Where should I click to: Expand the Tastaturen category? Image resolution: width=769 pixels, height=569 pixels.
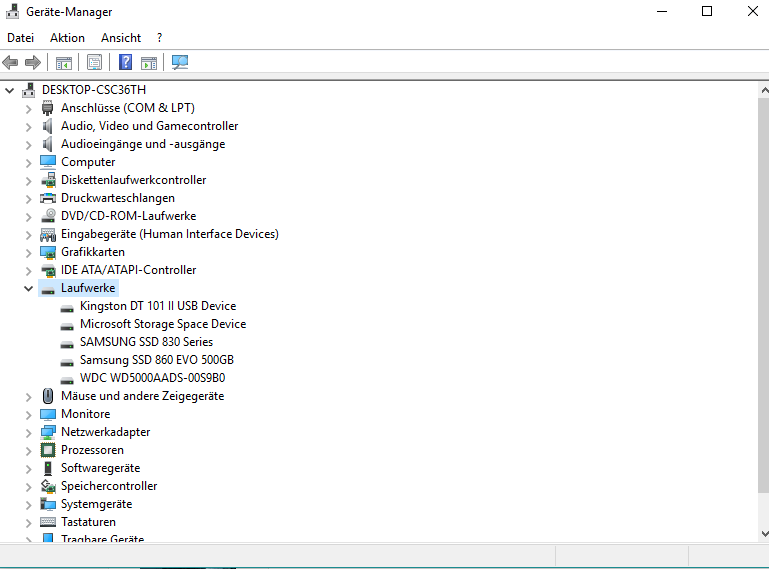pyautogui.click(x=28, y=523)
